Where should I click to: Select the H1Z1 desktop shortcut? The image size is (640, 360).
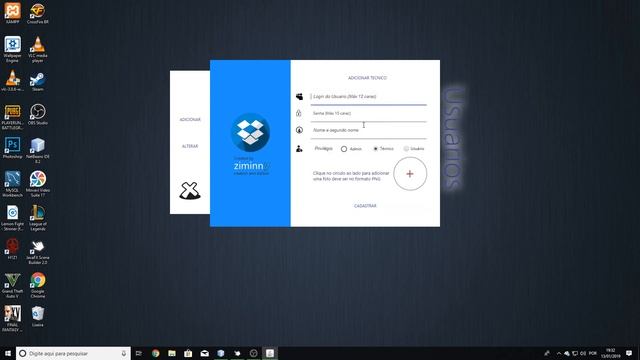click(x=12, y=249)
